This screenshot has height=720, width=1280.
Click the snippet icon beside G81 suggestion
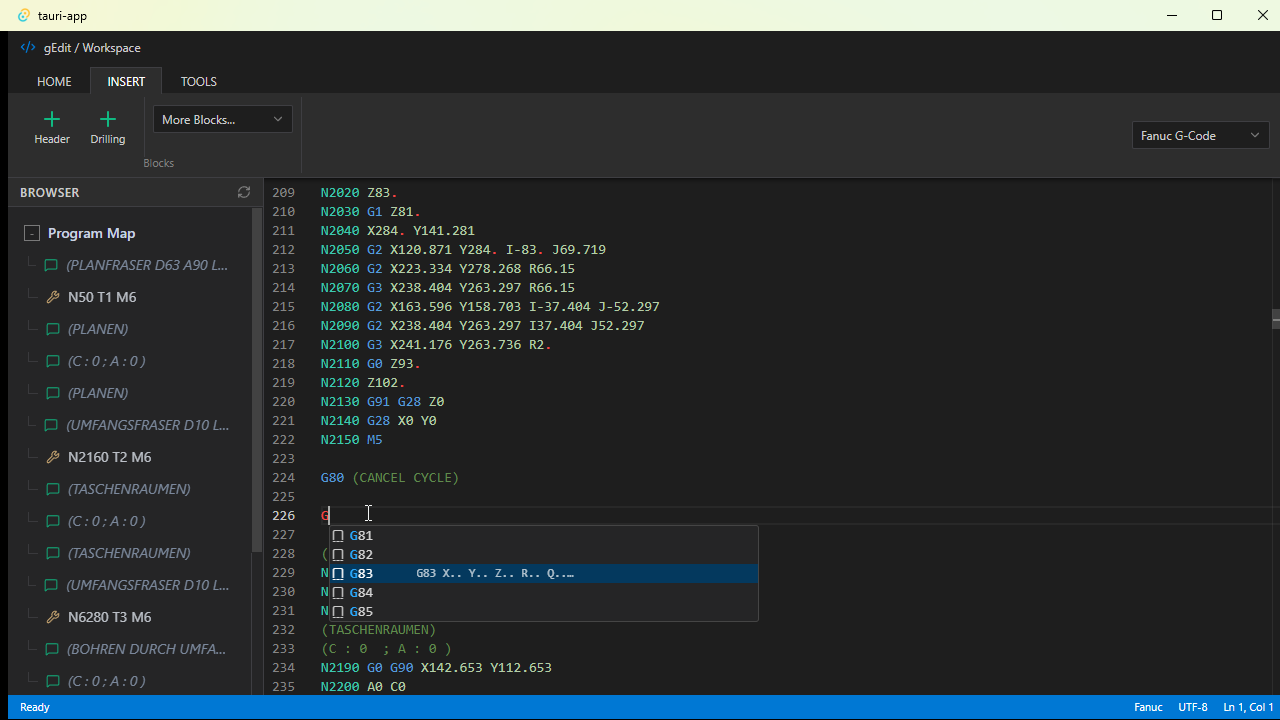pos(338,536)
